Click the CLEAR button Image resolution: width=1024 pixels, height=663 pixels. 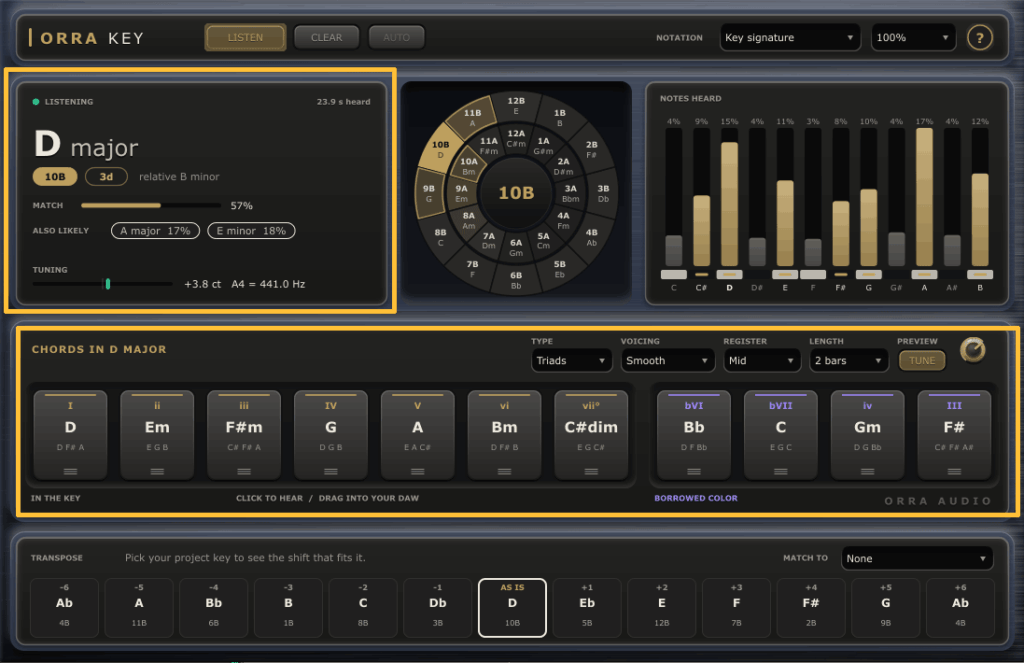327,37
